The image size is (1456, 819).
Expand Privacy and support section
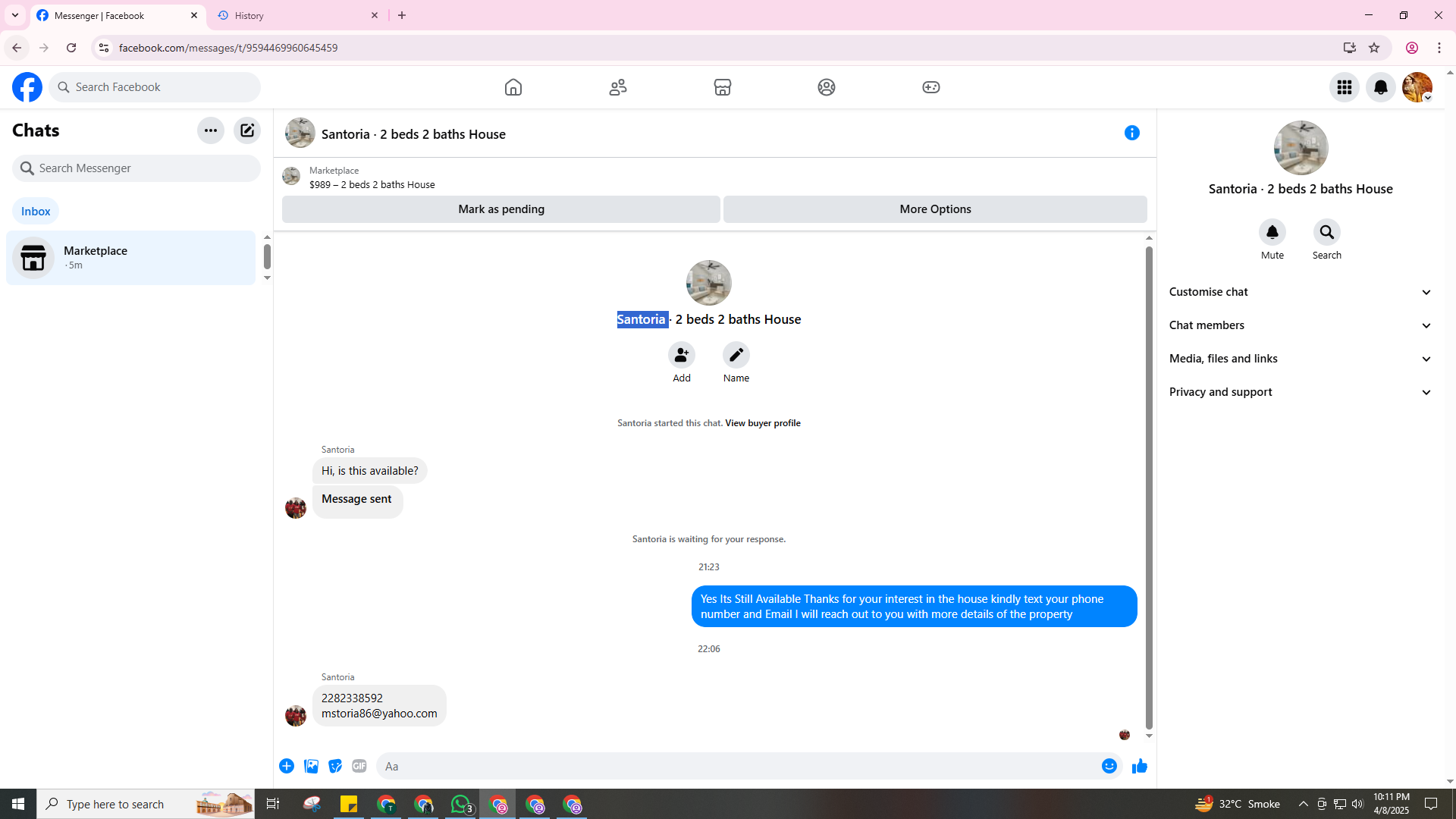coord(1300,392)
